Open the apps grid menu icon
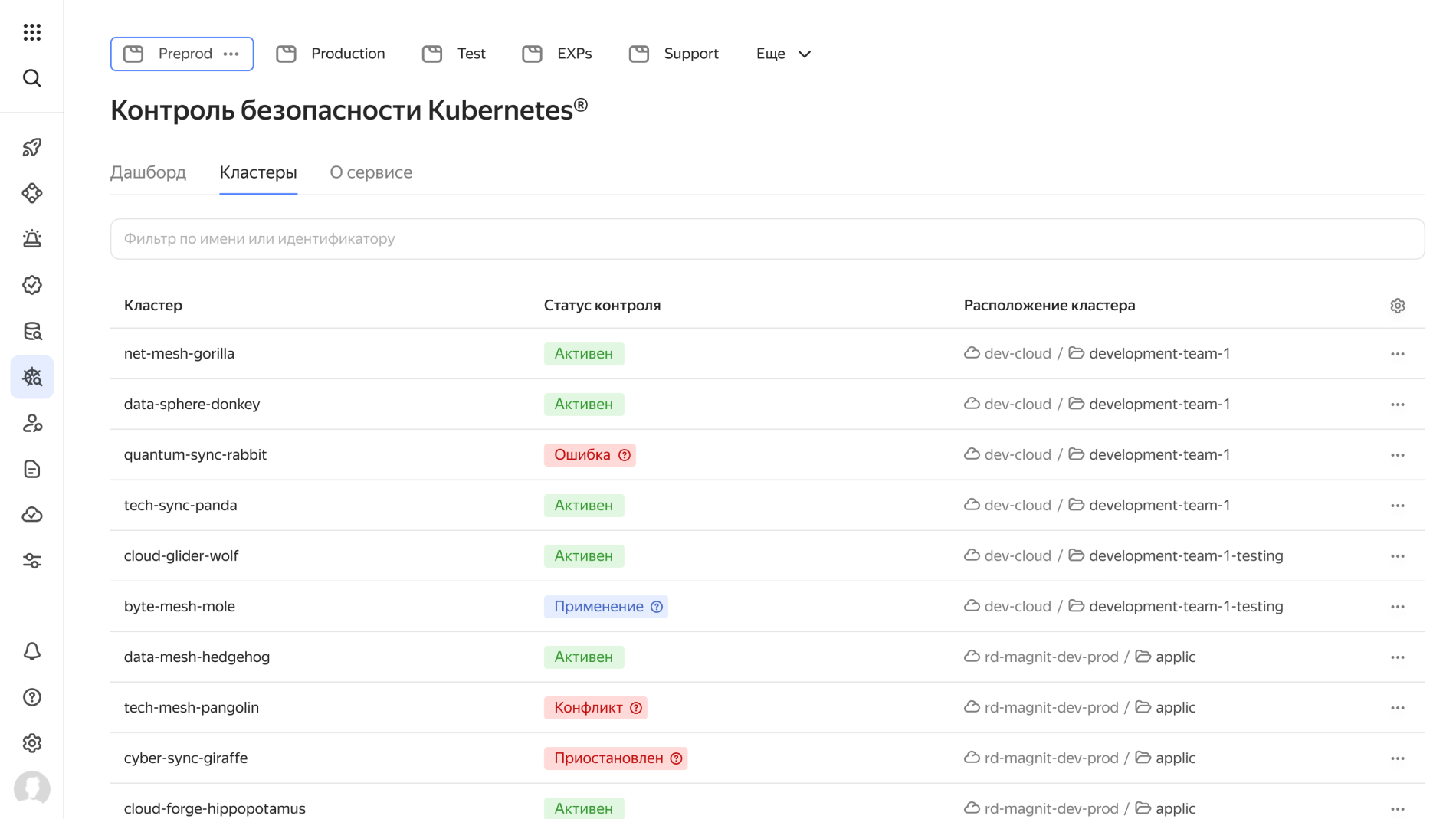The height and width of the screenshot is (819, 1456). (x=32, y=32)
